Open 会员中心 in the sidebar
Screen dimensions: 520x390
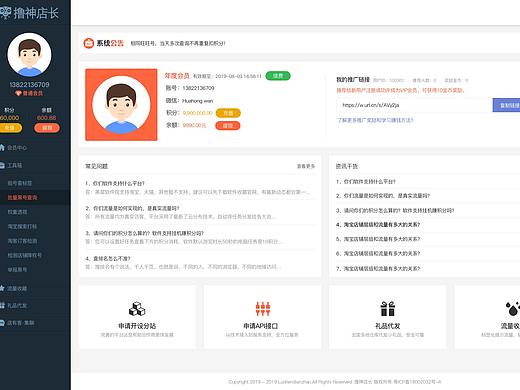17,148
